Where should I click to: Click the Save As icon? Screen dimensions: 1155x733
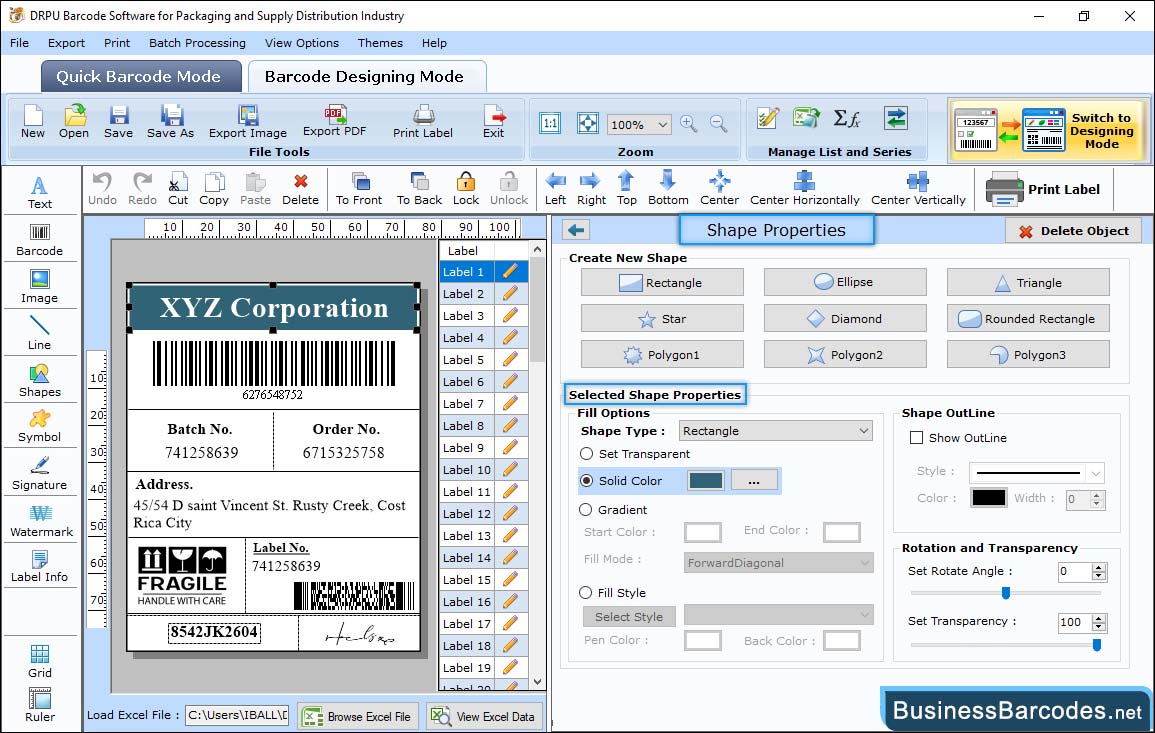click(x=171, y=116)
